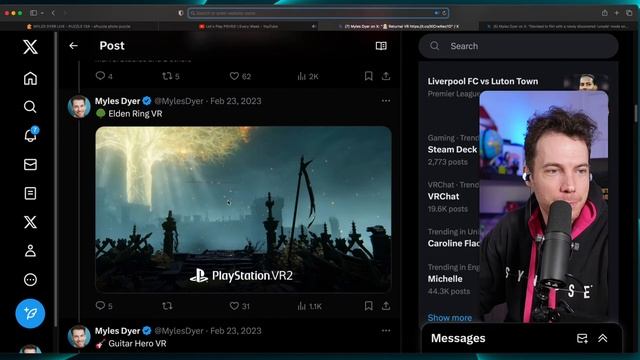The height and width of the screenshot is (360, 640).
Task: Start a new message in Messages drawer
Action: 582,338
